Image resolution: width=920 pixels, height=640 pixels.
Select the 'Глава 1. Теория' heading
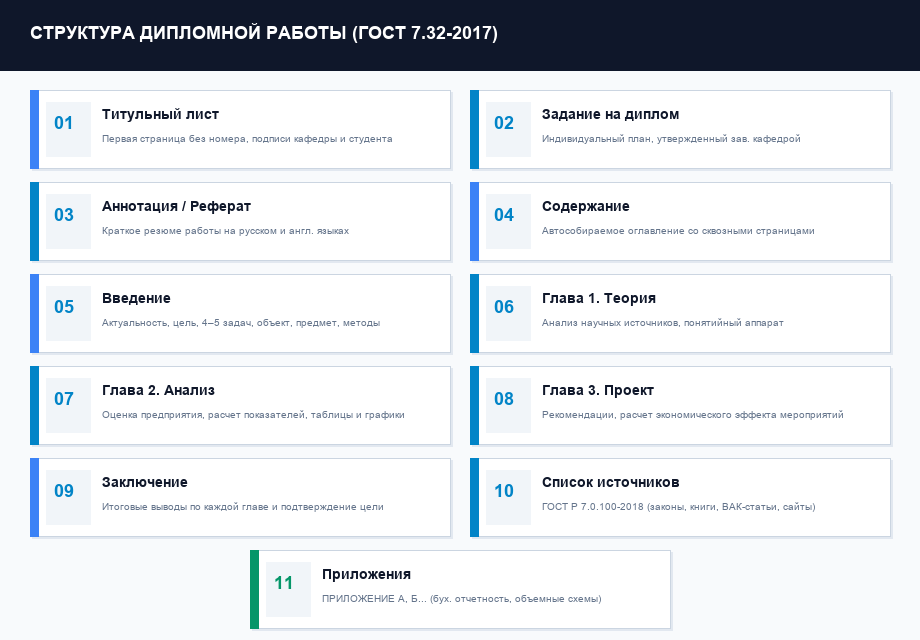click(598, 299)
